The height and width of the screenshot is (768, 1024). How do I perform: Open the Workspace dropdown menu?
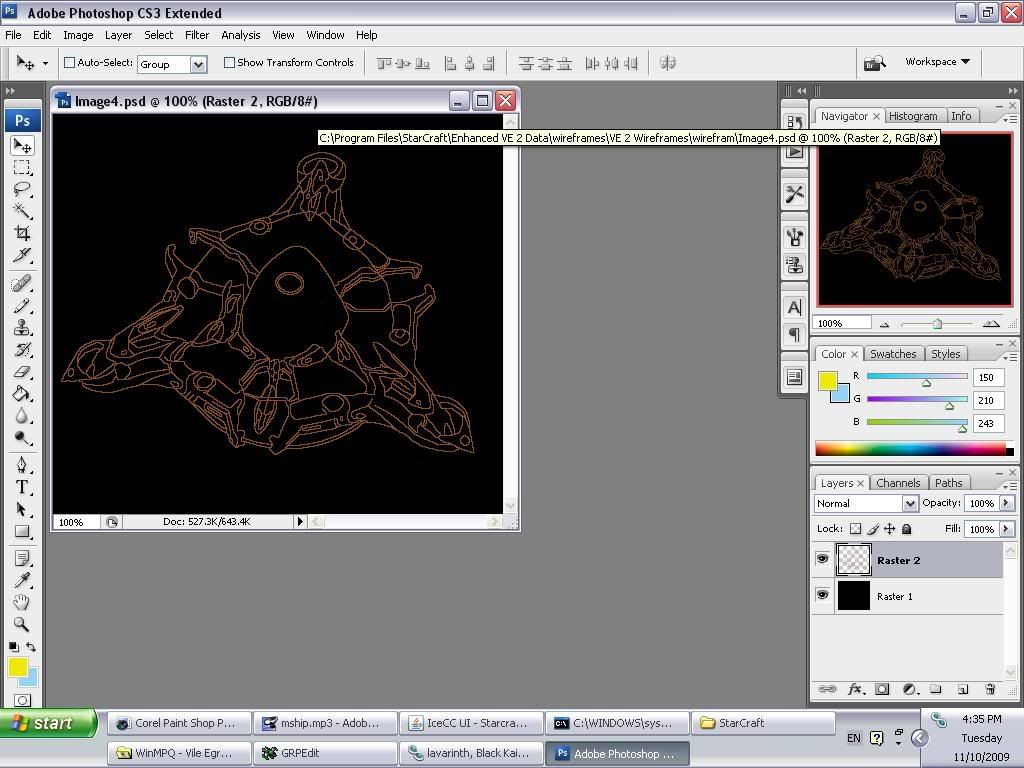coord(937,61)
